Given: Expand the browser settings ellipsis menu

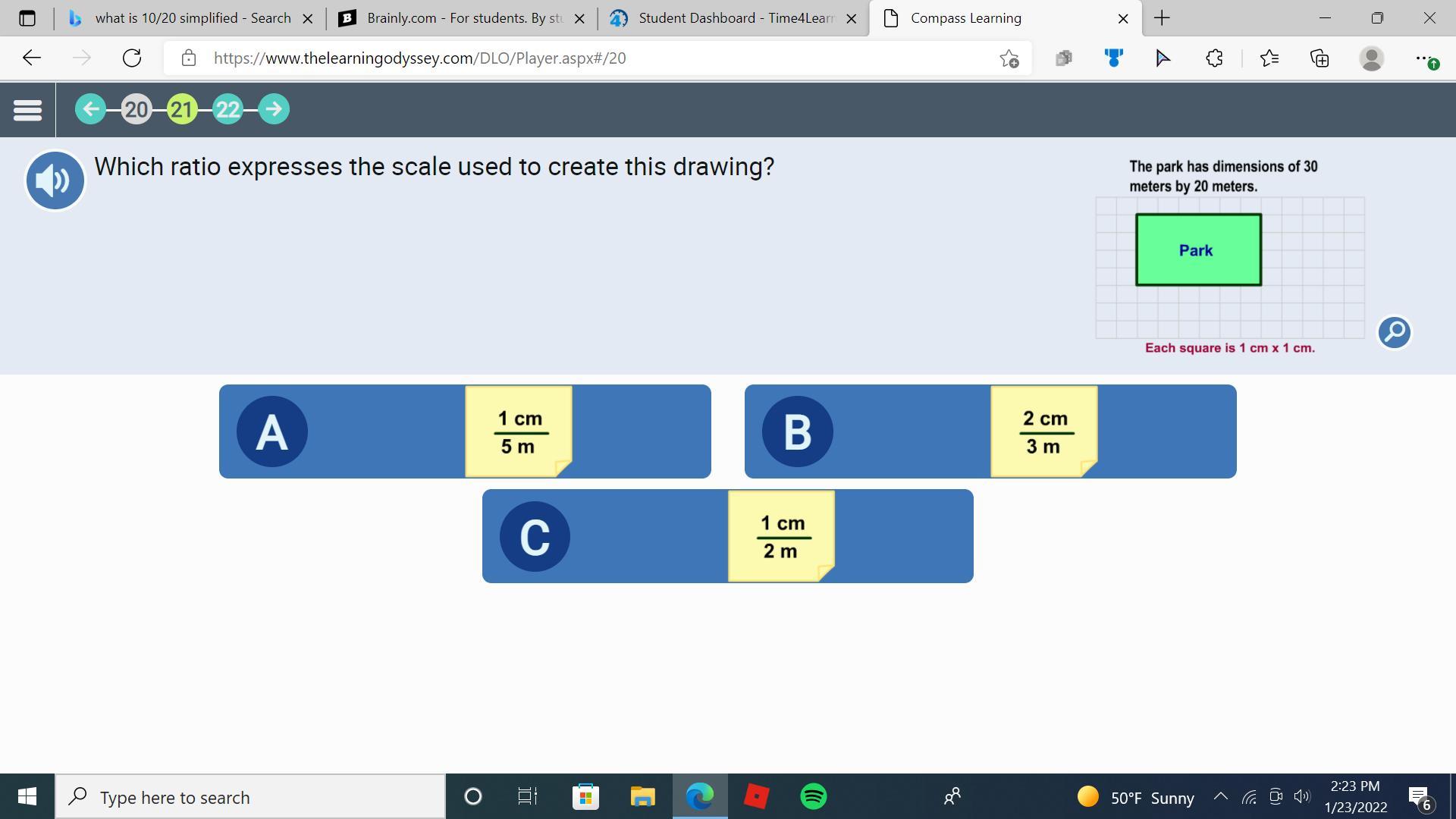Looking at the screenshot, I should pyautogui.click(x=1423, y=58).
